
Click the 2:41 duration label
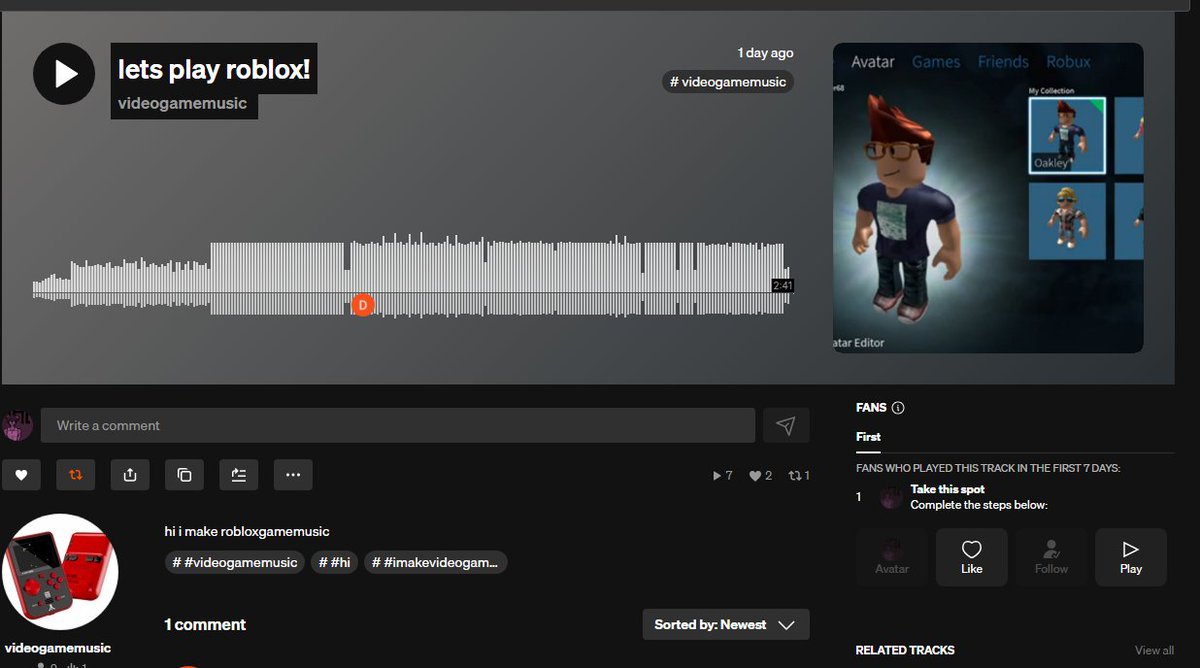point(782,286)
